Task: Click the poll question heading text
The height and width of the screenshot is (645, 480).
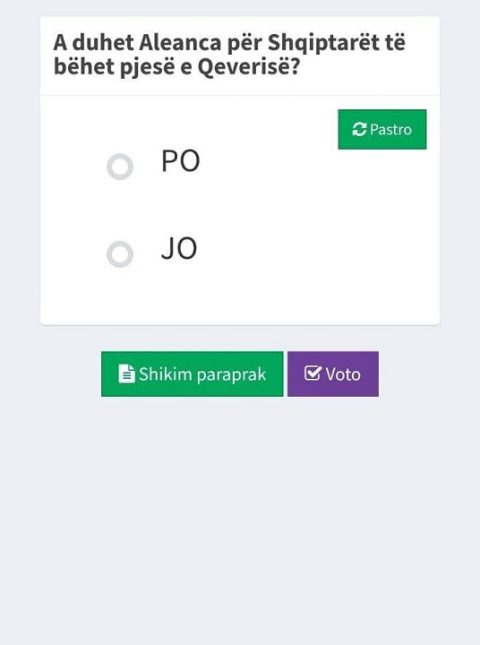Action: point(230,54)
